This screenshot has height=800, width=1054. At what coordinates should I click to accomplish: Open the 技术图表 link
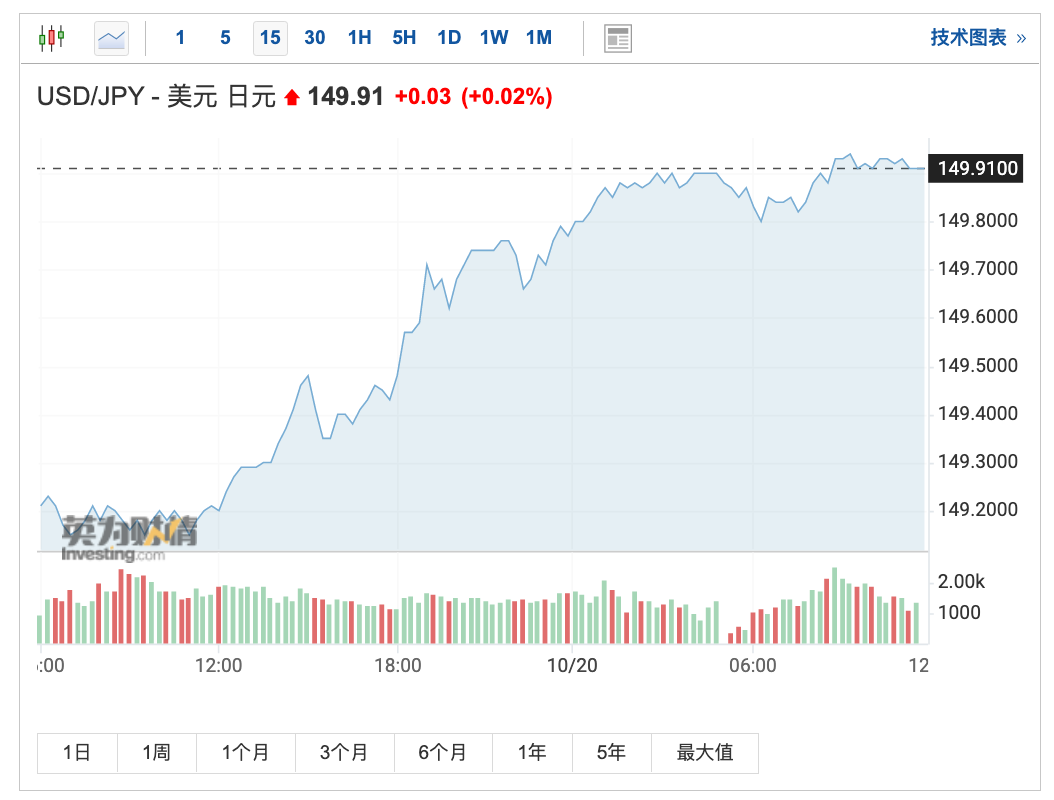pos(968,38)
